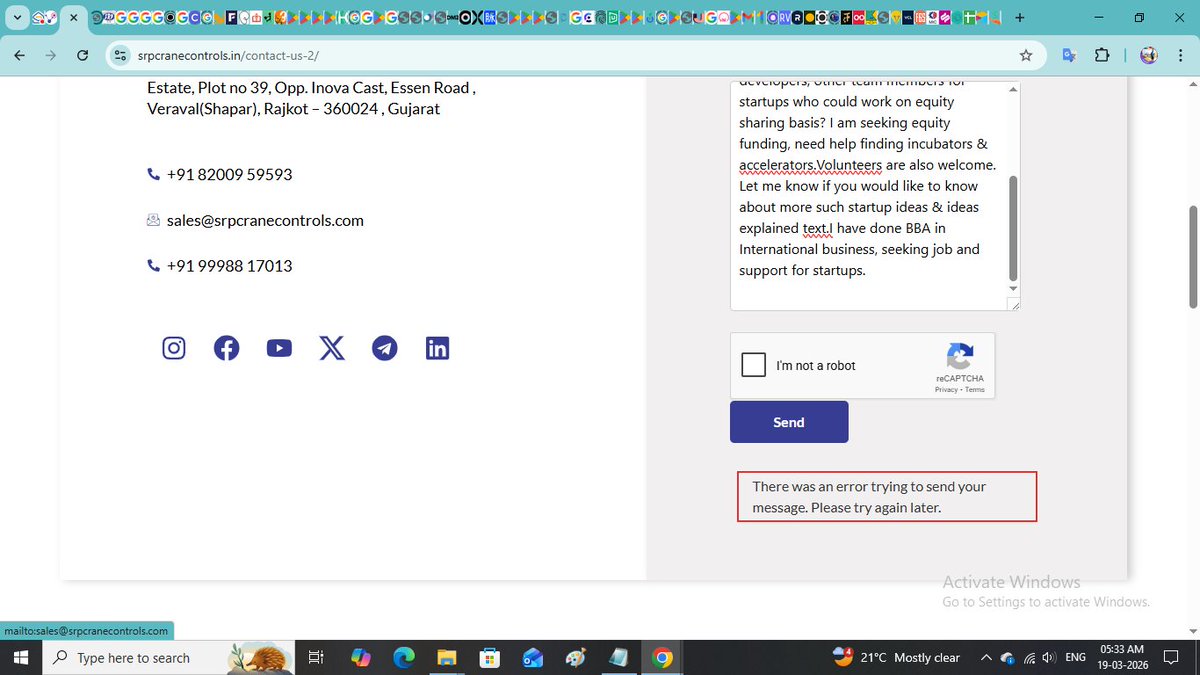Open volume speaker icon in tray
Screen dimensions: 1200x675
tap(1048, 657)
